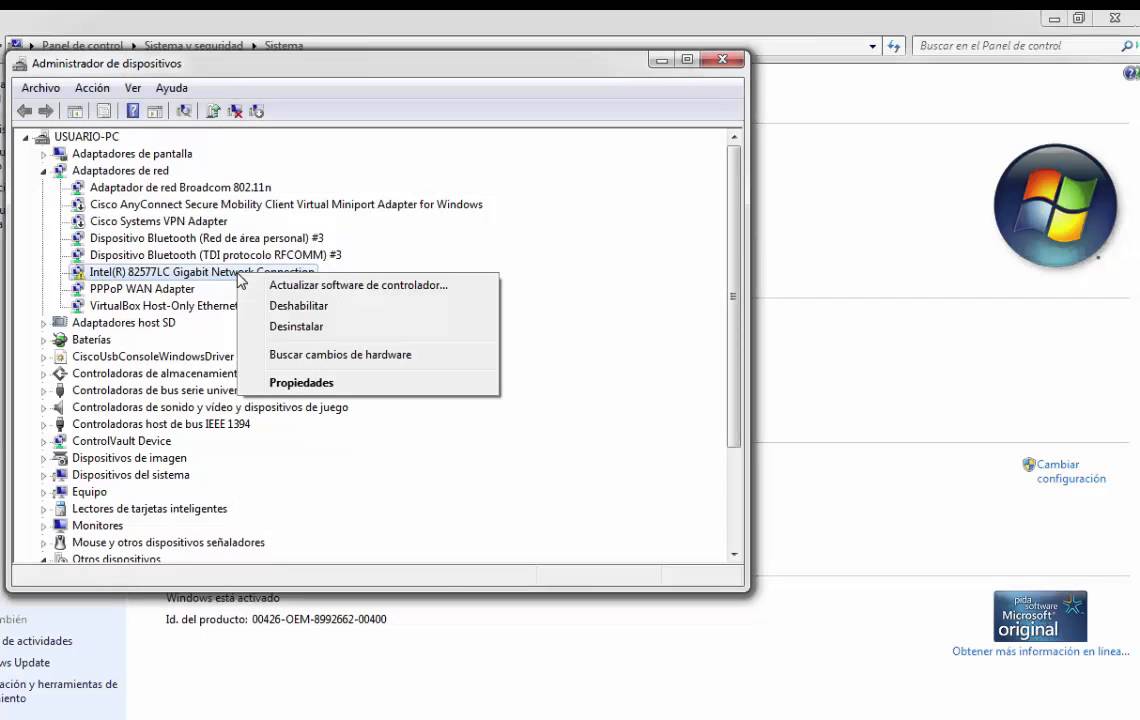
Task: Go back with the toolbar Back arrow
Action: (25, 111)
